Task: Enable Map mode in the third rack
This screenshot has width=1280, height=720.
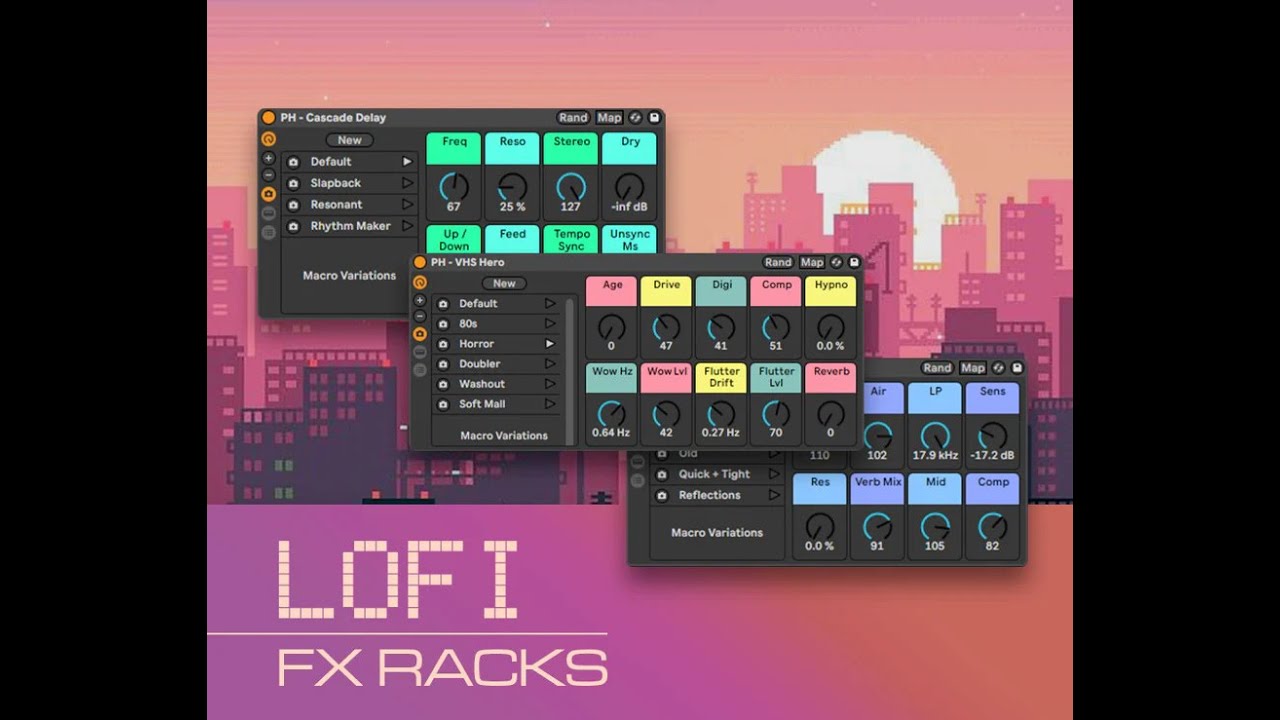Action: [973, 368]
